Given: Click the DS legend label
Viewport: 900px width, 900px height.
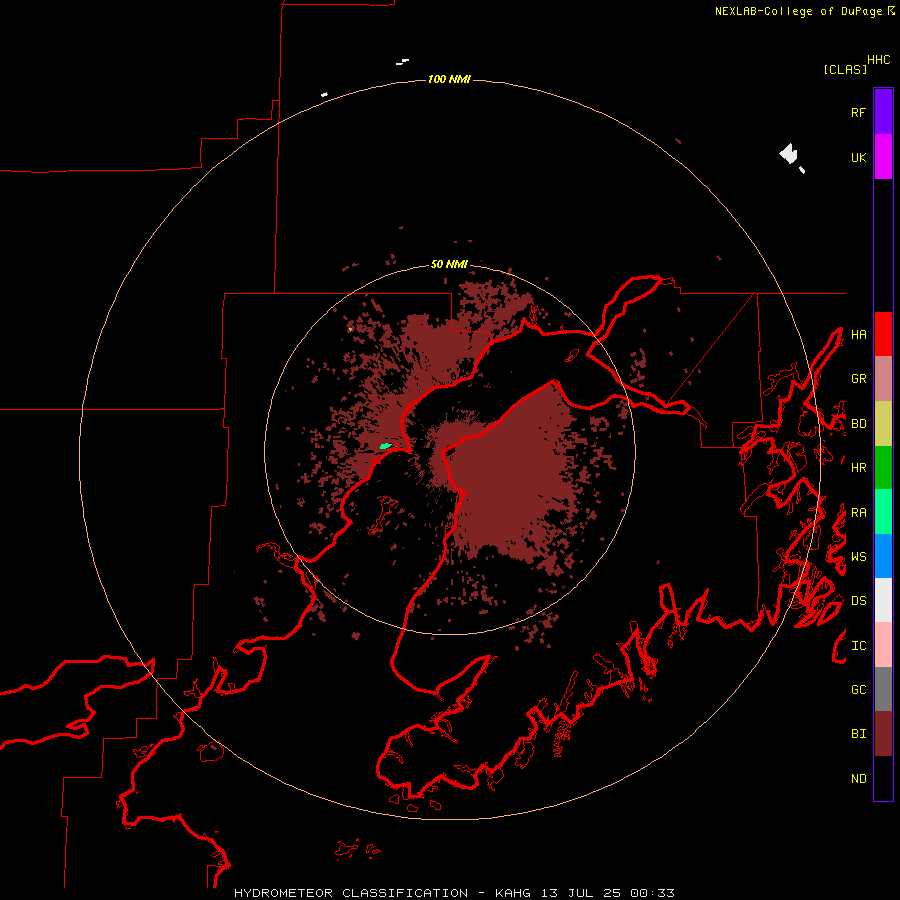Looking at the screenshot, I should [x=858, y=601].
